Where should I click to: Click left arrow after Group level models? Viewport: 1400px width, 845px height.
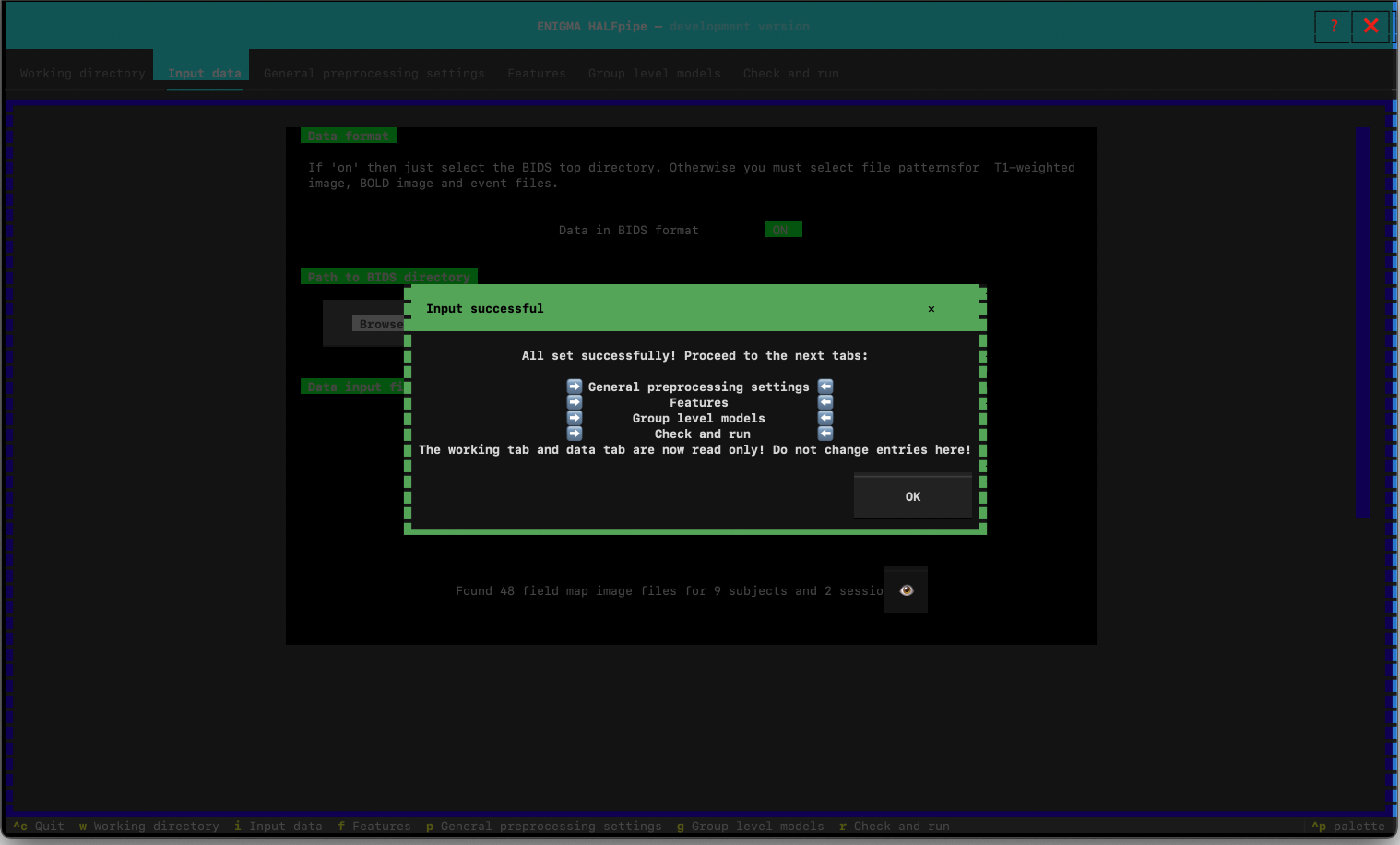[x=825, y=418]
